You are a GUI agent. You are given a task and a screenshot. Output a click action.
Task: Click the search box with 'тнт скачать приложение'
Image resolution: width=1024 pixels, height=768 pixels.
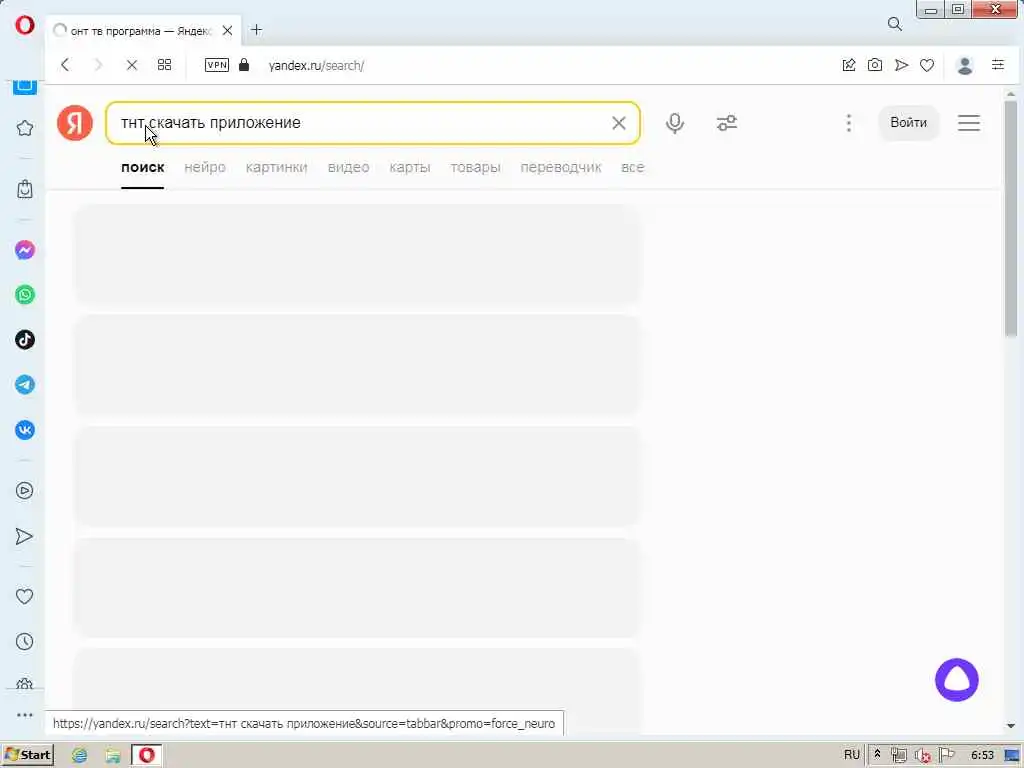tap(372, 123)
